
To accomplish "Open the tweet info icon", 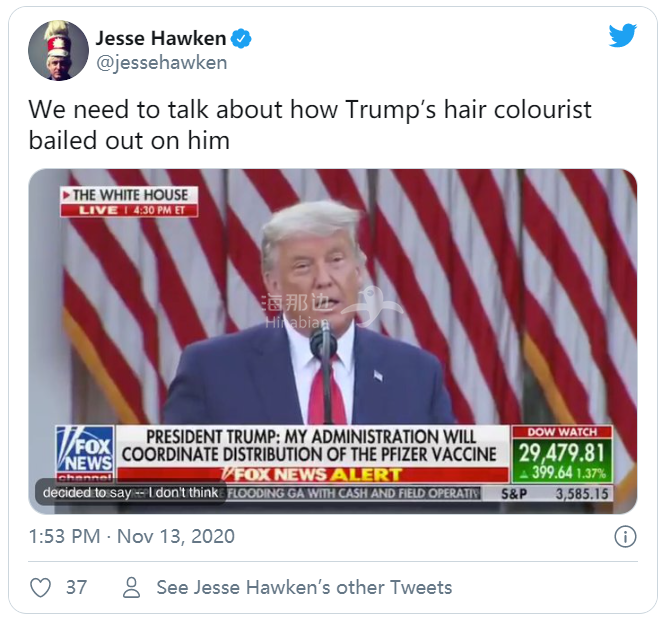I will pyautogui.click(x=625, y=536).
